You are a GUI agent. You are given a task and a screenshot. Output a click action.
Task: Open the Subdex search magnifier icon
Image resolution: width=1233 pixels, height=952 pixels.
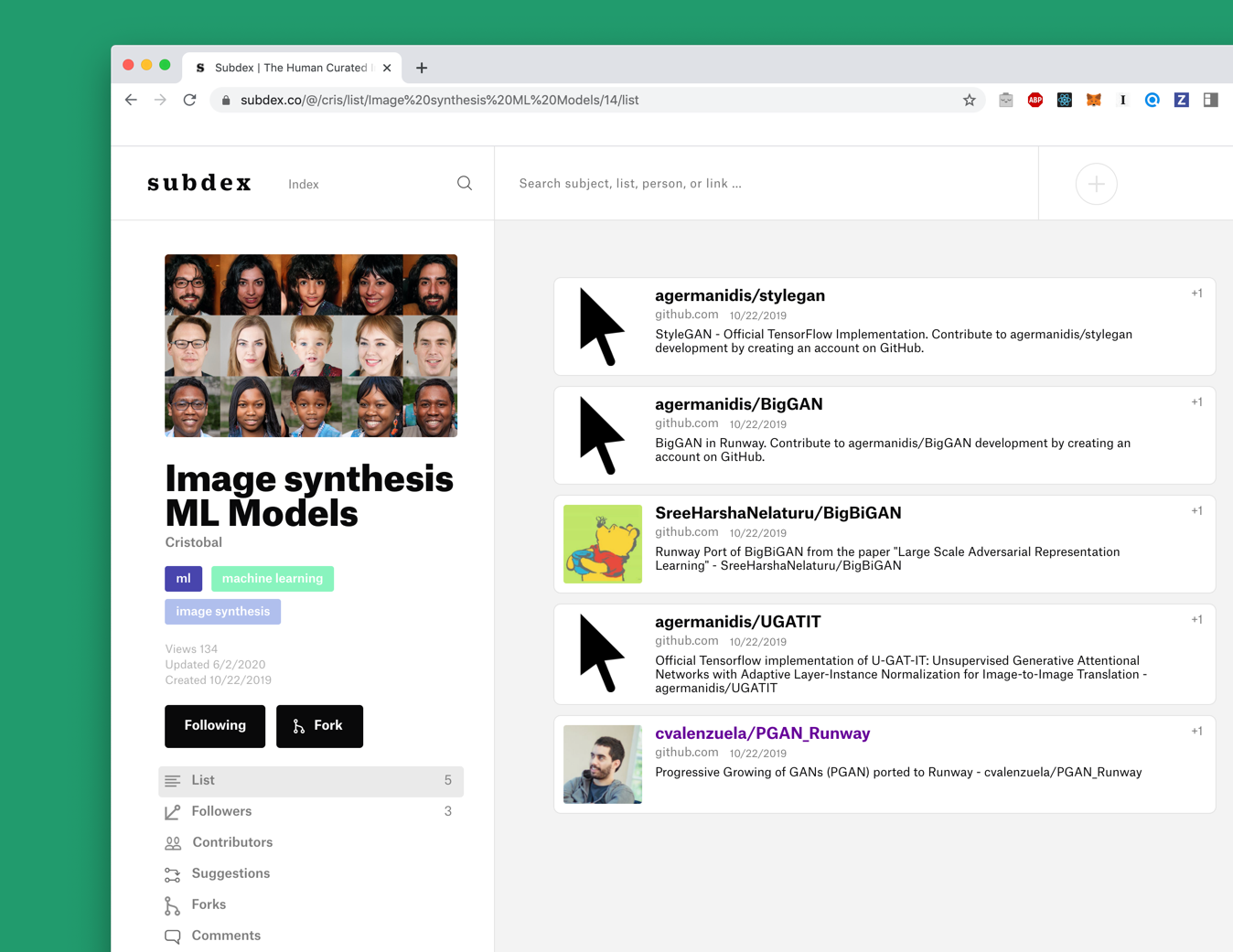pos(465,183)
